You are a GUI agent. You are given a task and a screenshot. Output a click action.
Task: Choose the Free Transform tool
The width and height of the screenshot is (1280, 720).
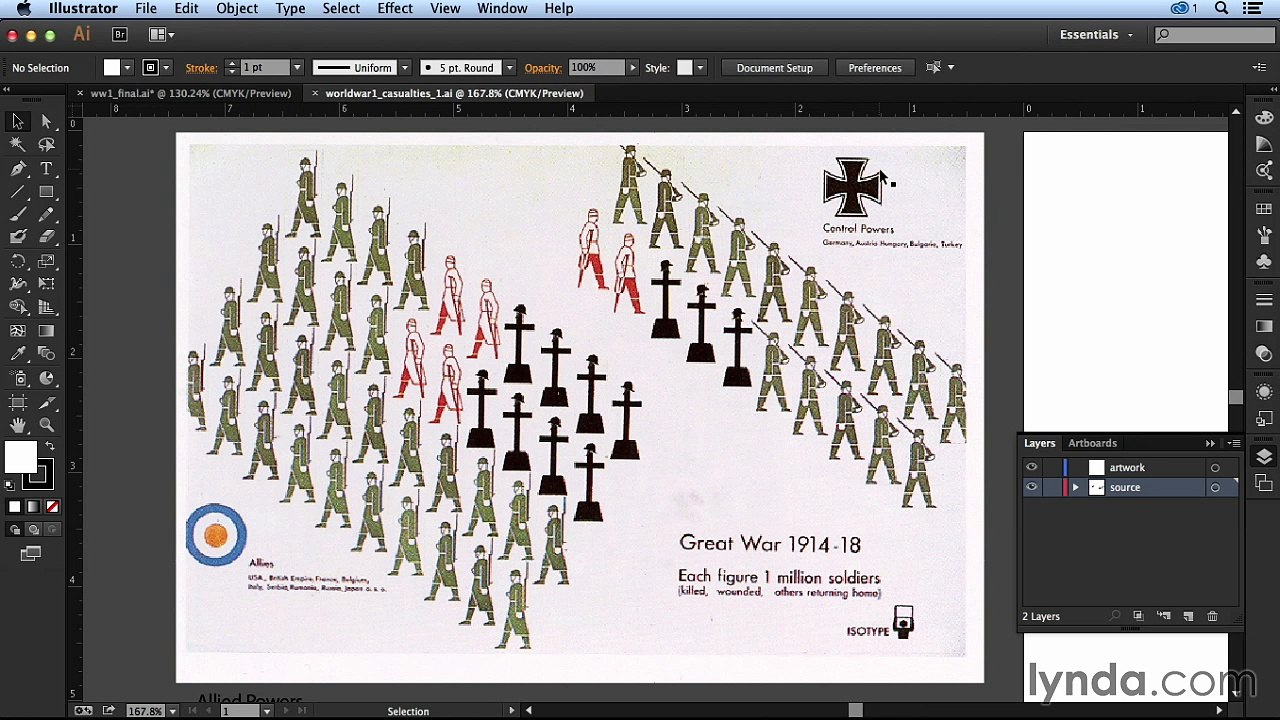coord(46,285)
